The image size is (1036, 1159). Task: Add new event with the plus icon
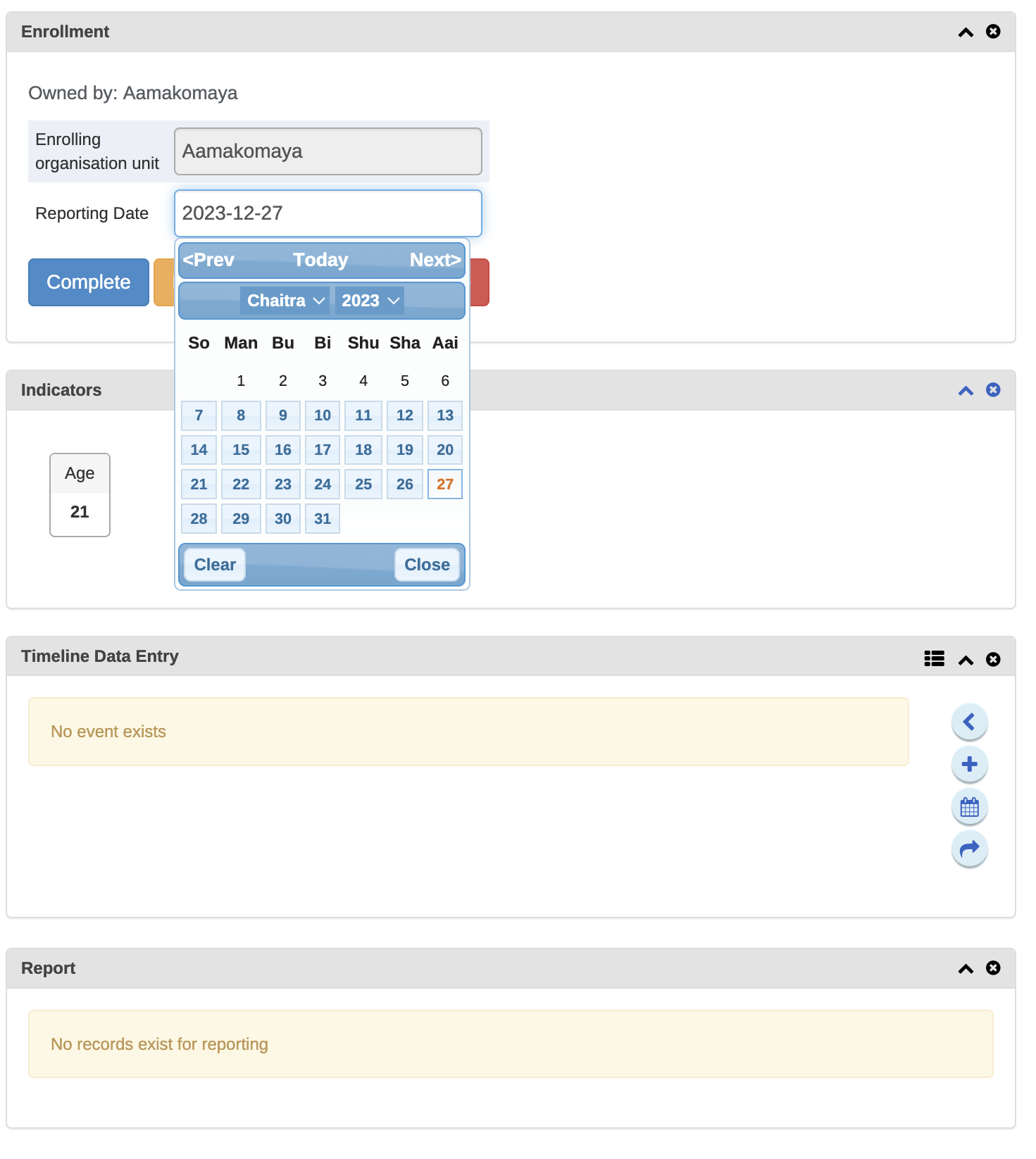pos(970,764)
